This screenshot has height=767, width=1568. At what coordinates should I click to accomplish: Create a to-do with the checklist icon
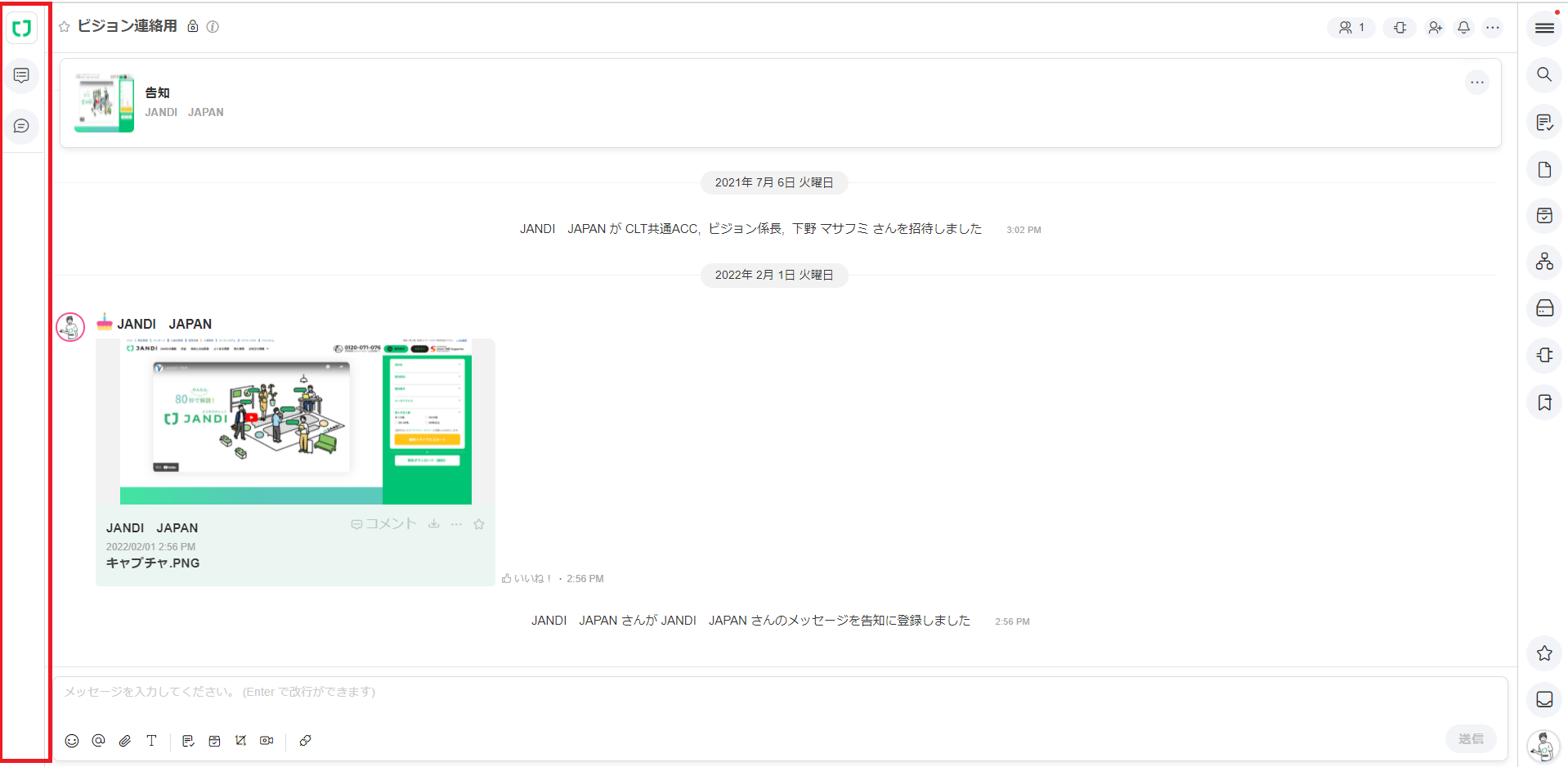click(188, 741)
